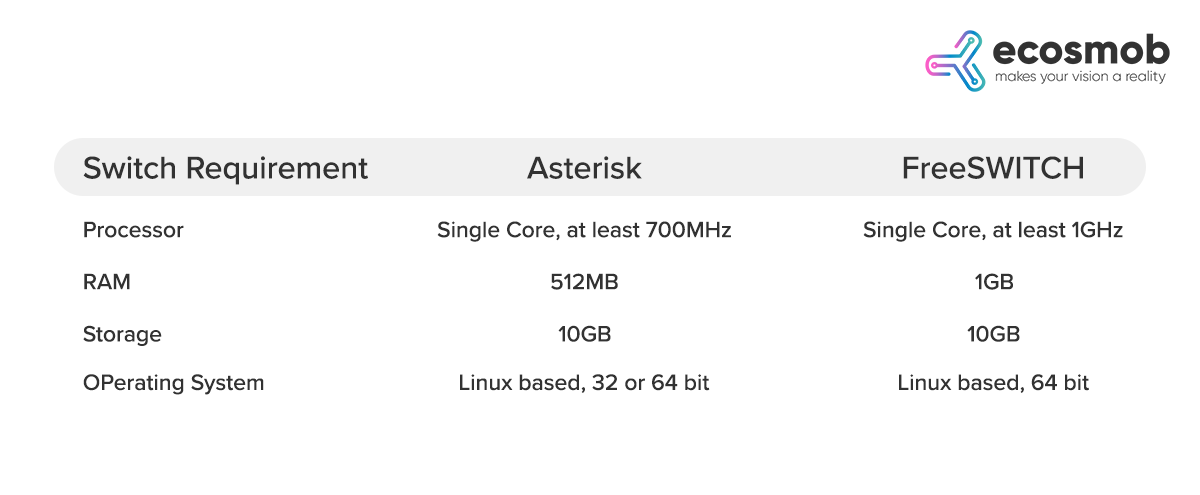This screenshot has height=495, width=1200.
Task: Click the "RAM" row label
Action: coord(107,282)
